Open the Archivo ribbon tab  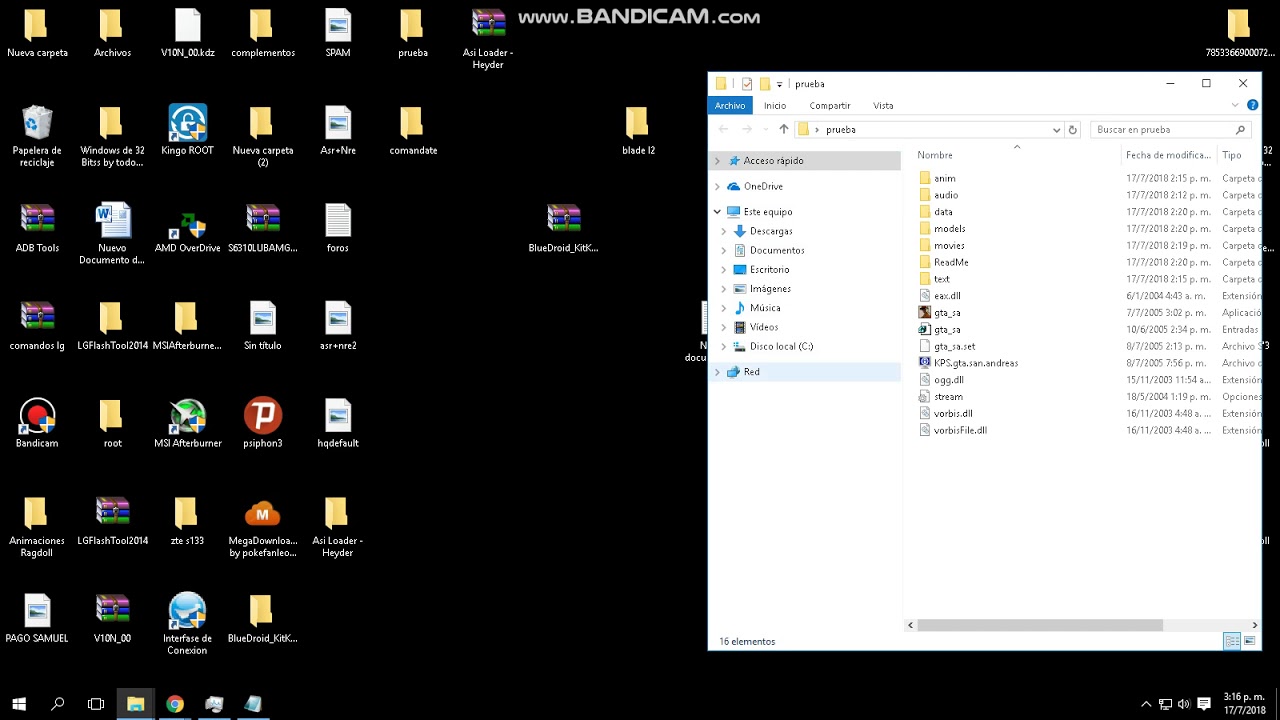[x=730, y=105]
